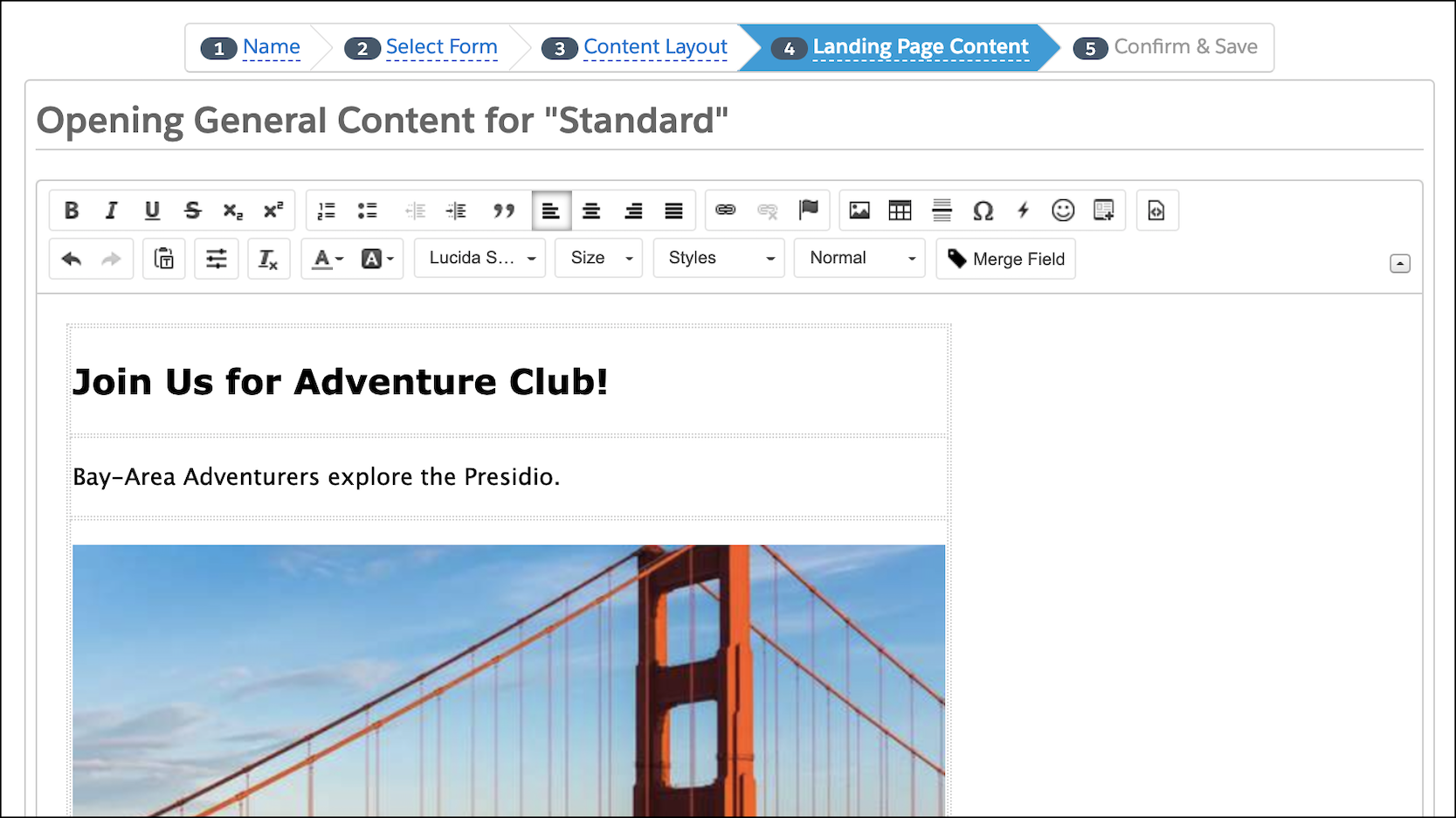Image resolution: width=1456 pixels, height=818 pixels.
Task: Align text left
Action: tap(551, 211)
